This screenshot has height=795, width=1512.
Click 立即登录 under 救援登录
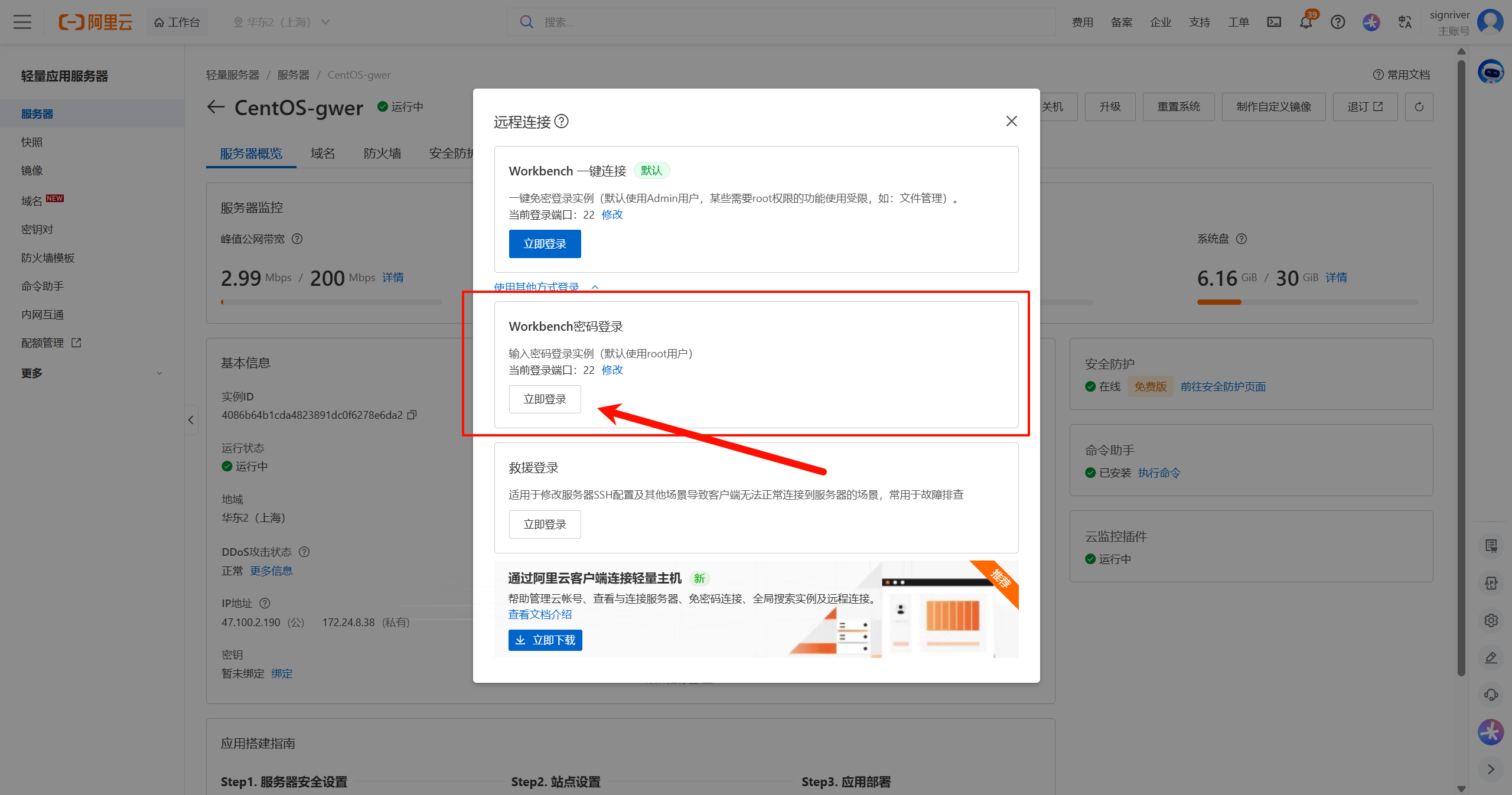(545, 524)
